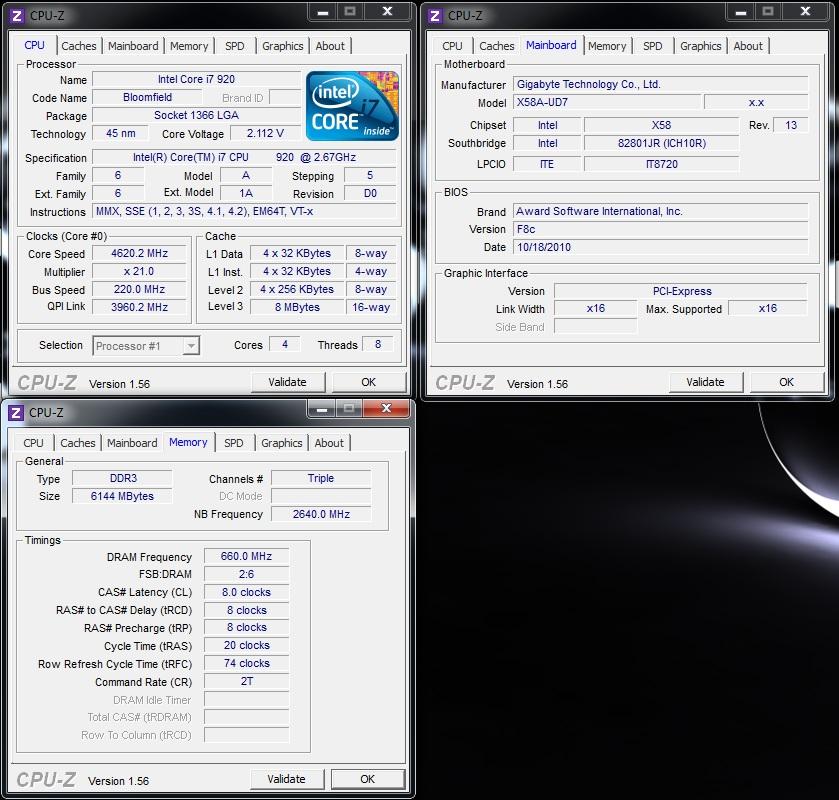Click OK in the CPU window
The width and height of the screenshot is (839, 800).
[x=369, y=382]
